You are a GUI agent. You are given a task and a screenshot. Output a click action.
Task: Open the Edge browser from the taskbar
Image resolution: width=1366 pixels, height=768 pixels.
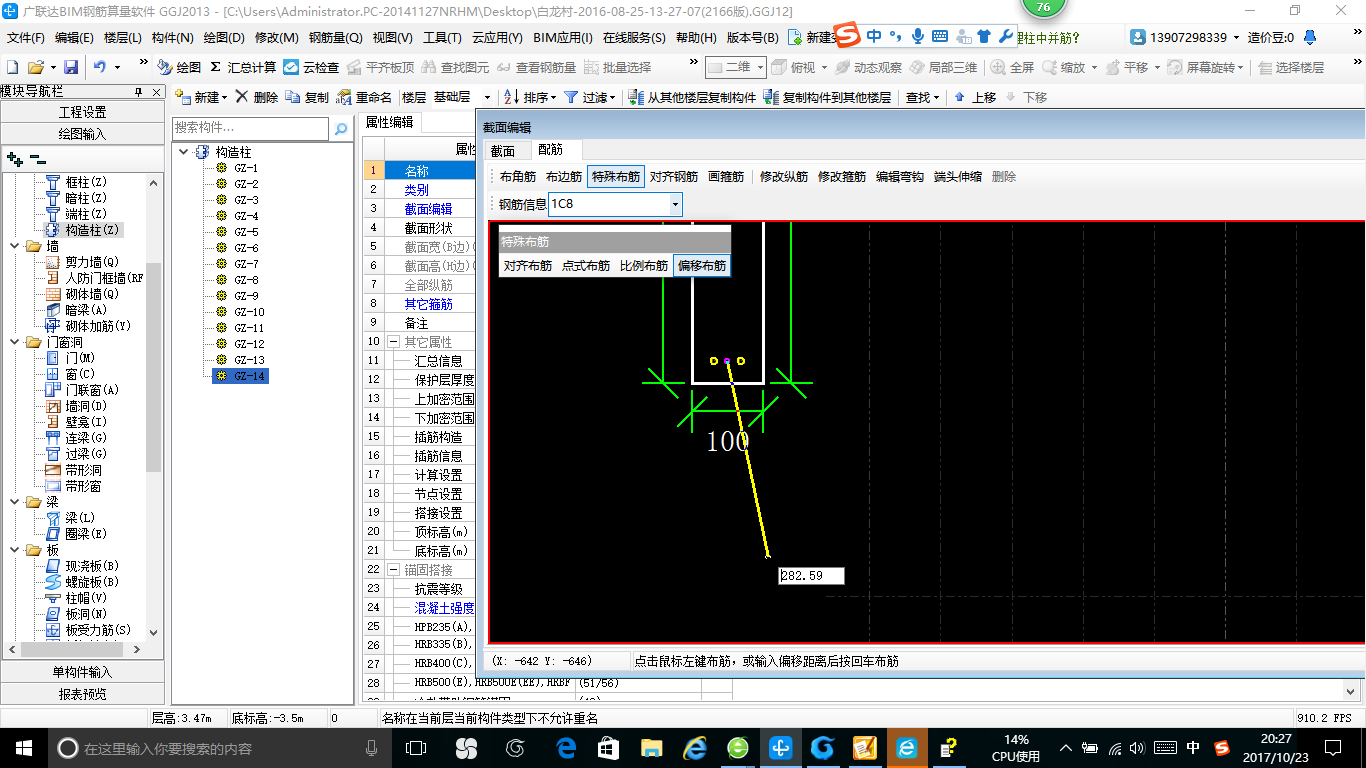click(x=566, y=748)
